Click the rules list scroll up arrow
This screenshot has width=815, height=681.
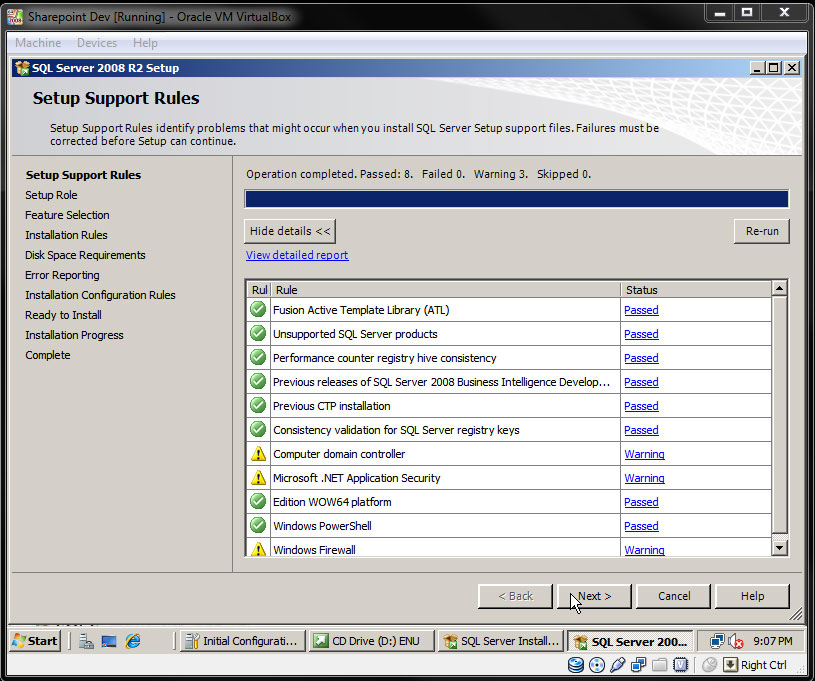(779, 288)
